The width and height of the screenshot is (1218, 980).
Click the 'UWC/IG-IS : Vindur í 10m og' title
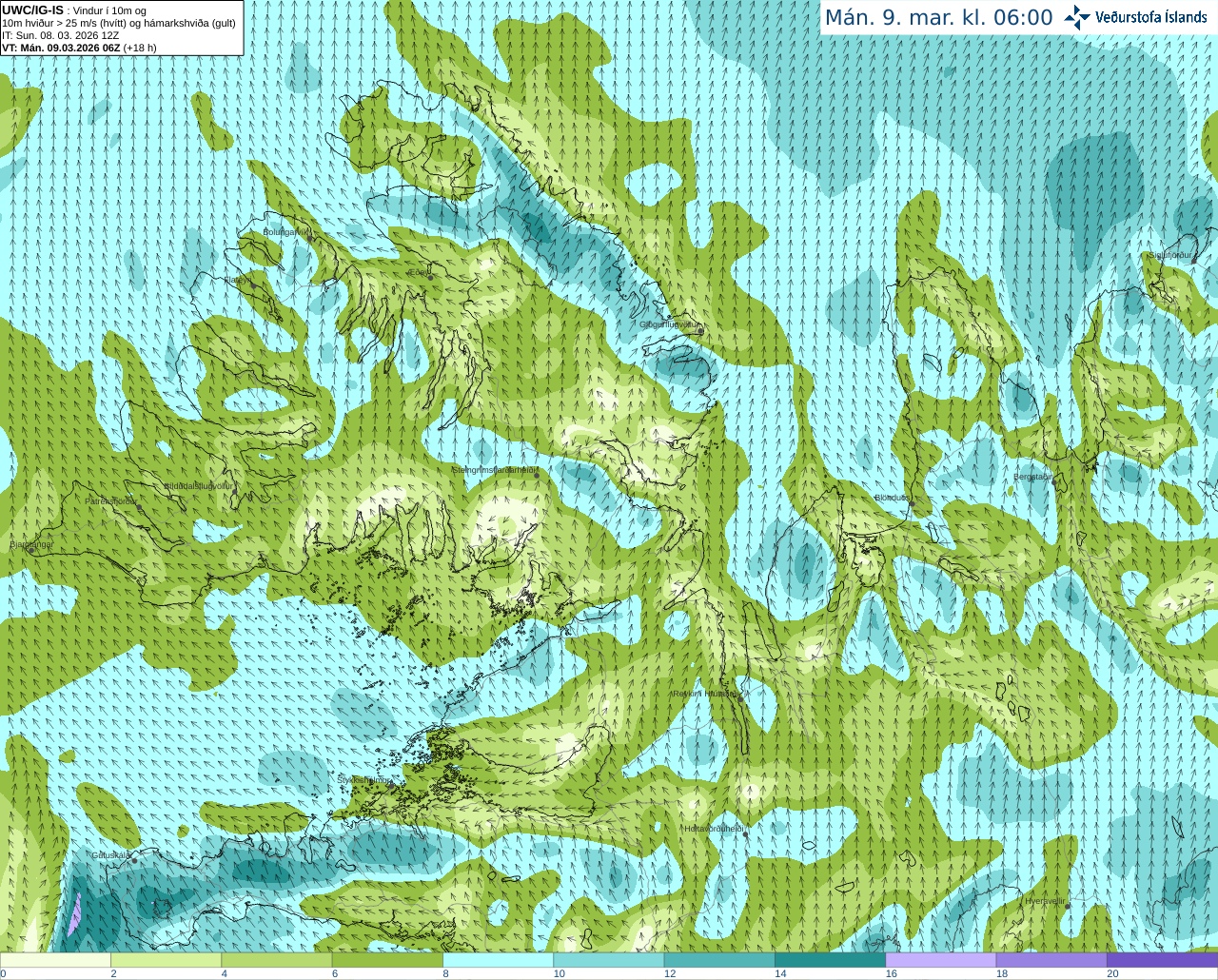click(74, 10)
